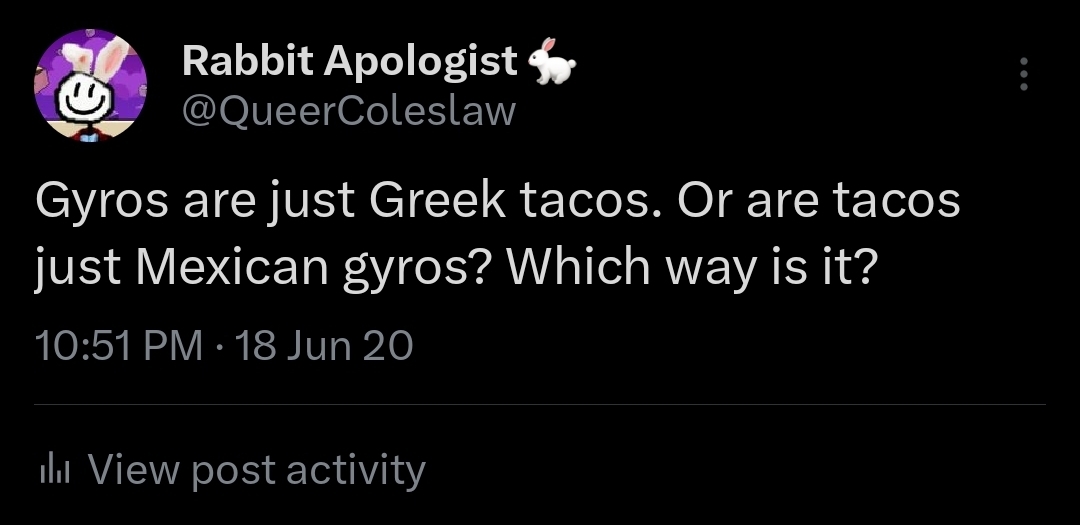Image resolution: width=1080 pixels, height=525 pixels.
Task: Click the display name Rabbit Apologist
Action: 350,62
